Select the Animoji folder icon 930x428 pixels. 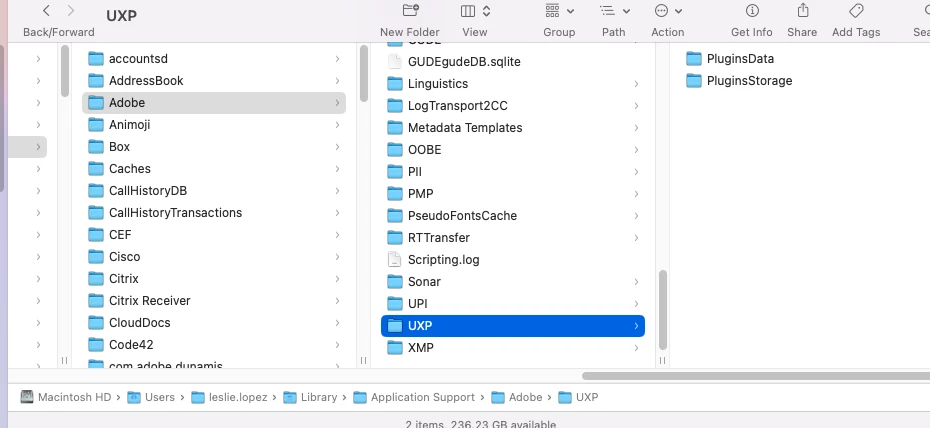click(x=96, y=124)
